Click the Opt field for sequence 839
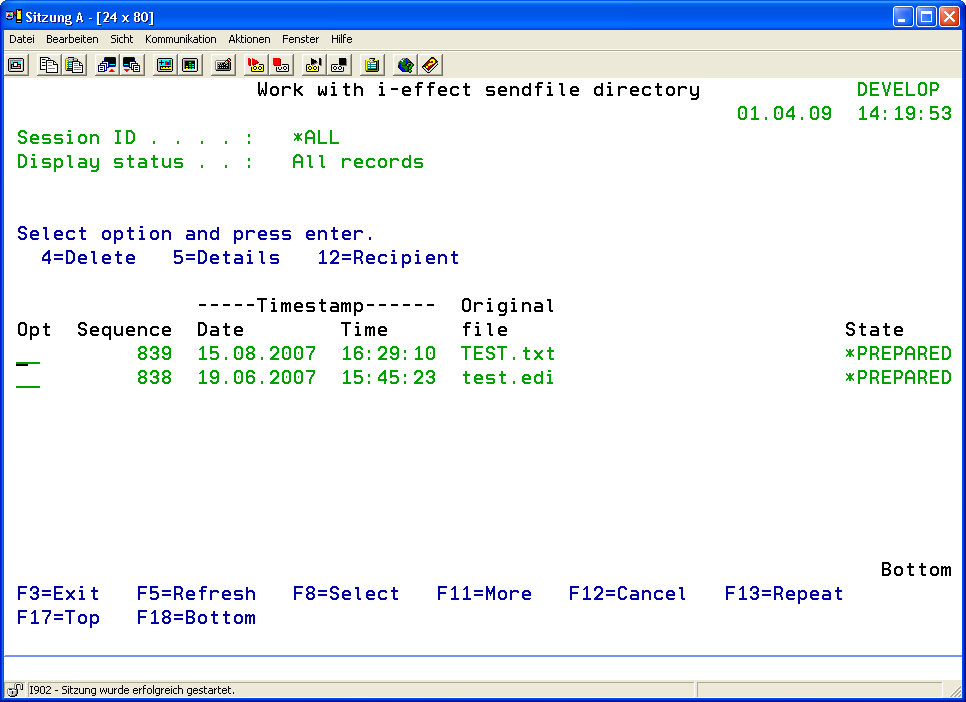 (x=28, y=355)
